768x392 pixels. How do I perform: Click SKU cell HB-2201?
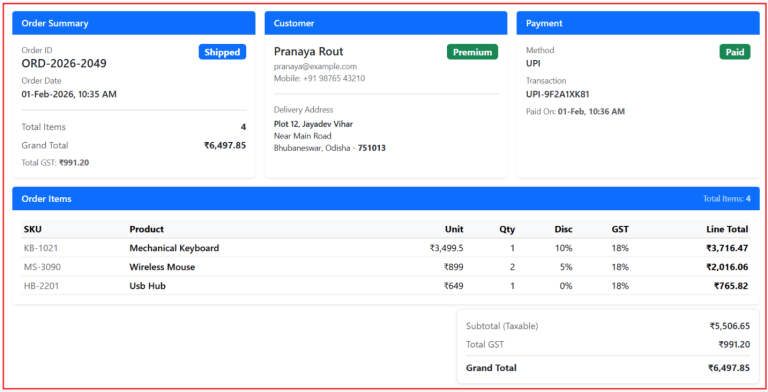click(x=41, y=286)
